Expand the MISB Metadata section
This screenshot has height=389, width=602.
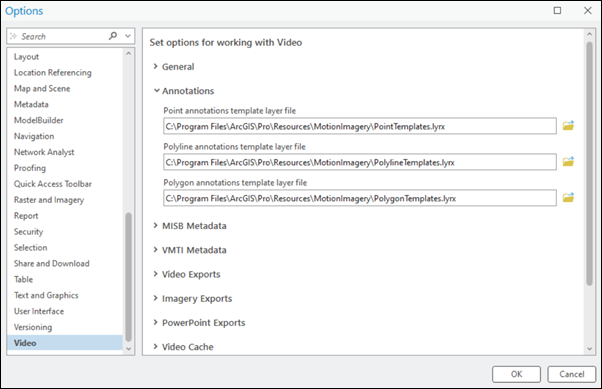tap(155, 225)
